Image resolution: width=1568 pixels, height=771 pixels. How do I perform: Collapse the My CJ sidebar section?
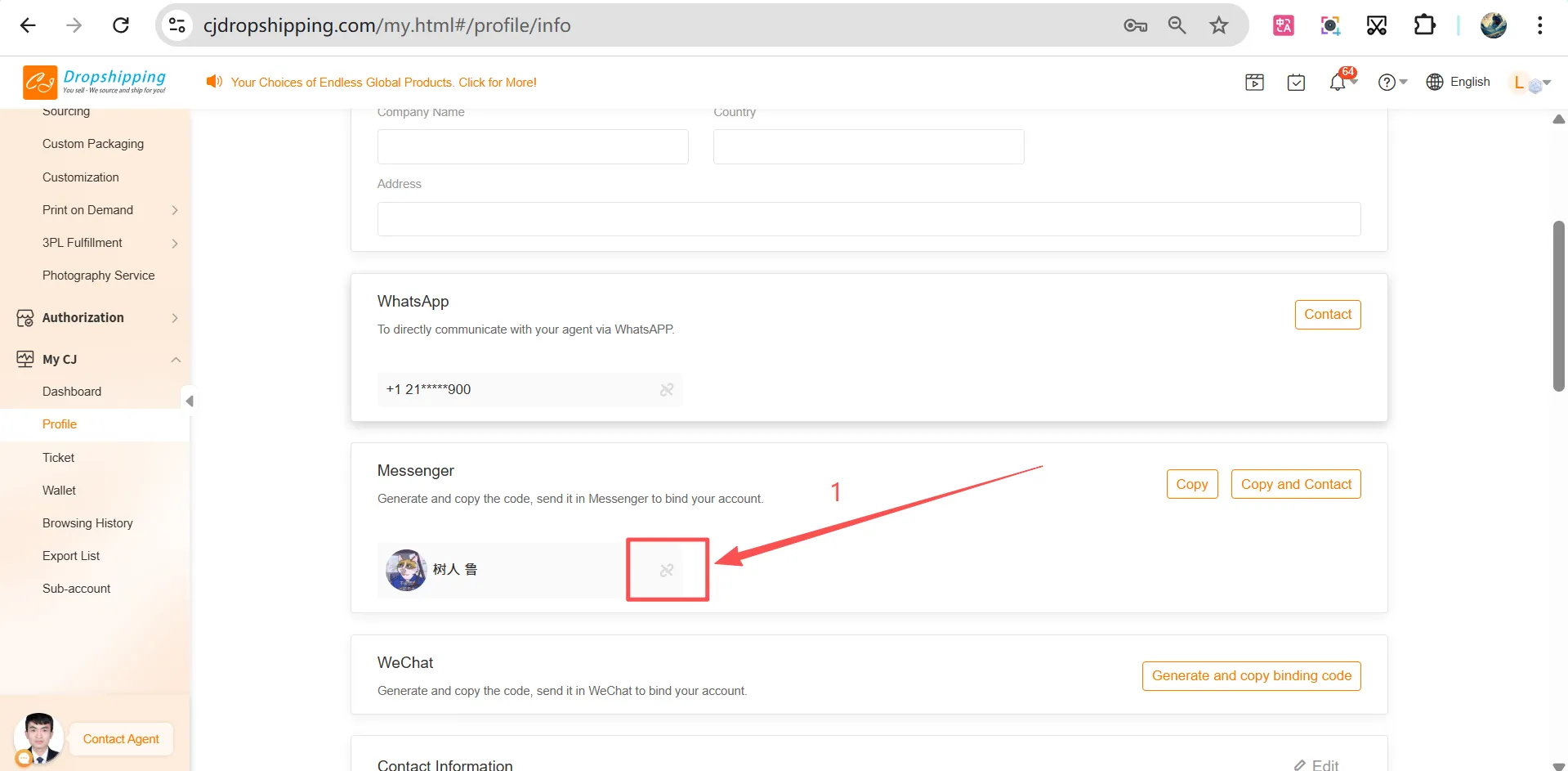coord(175,360)
